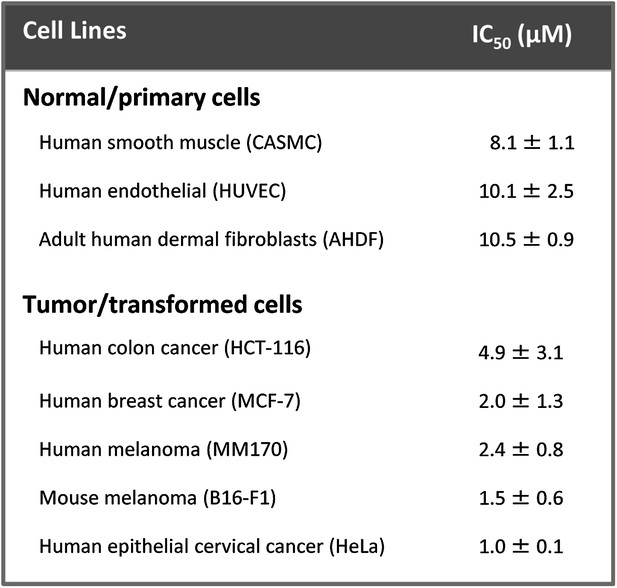This screenshot has height=588, width=617.
Task: Click the Human melanoma (MM170) label
Action: (164, 450)
